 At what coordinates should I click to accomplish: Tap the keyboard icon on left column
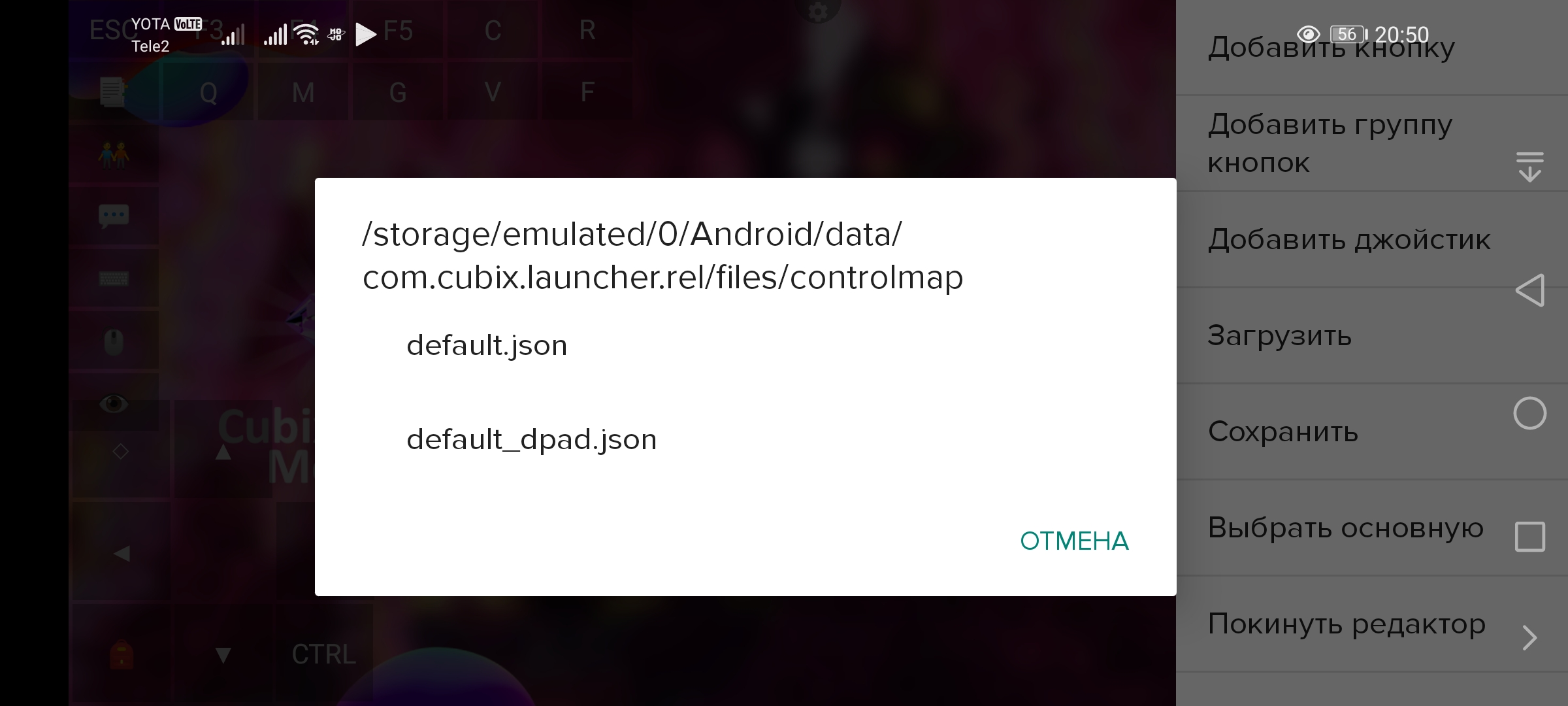[114, 279]
